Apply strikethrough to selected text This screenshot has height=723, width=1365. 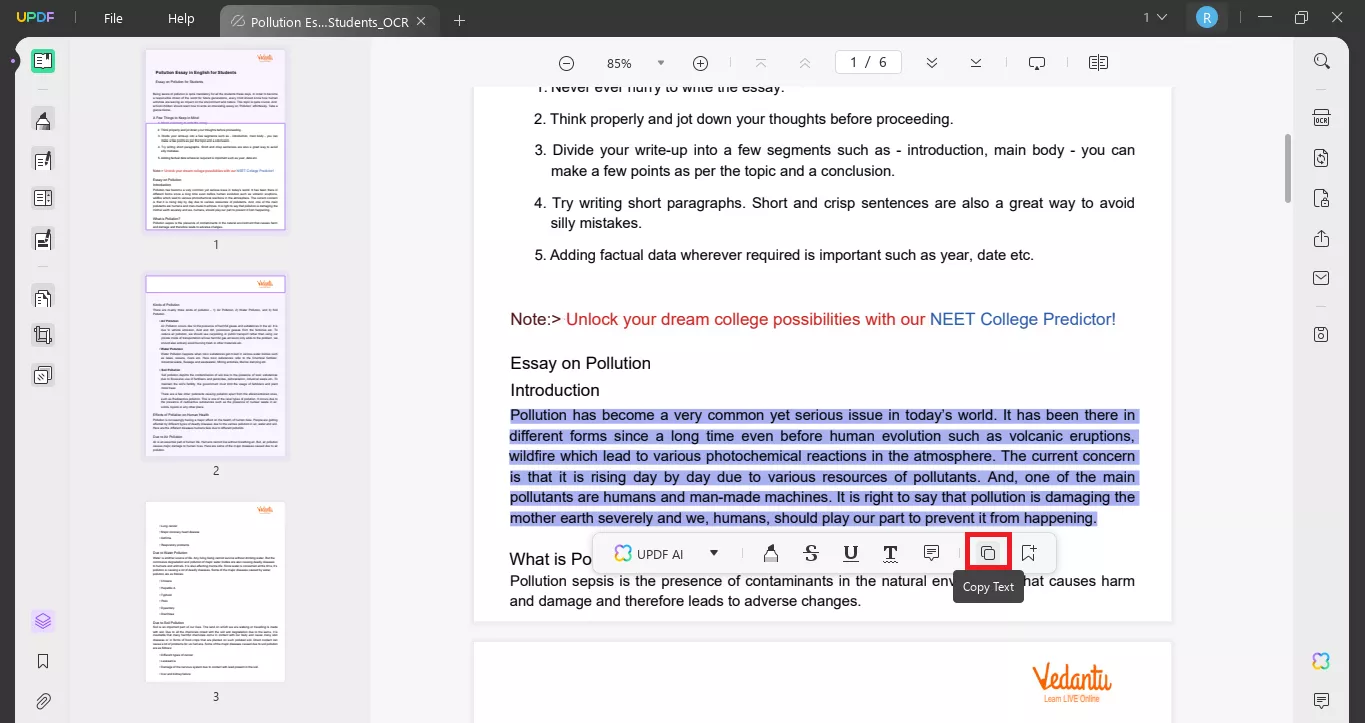pos(811,553)
